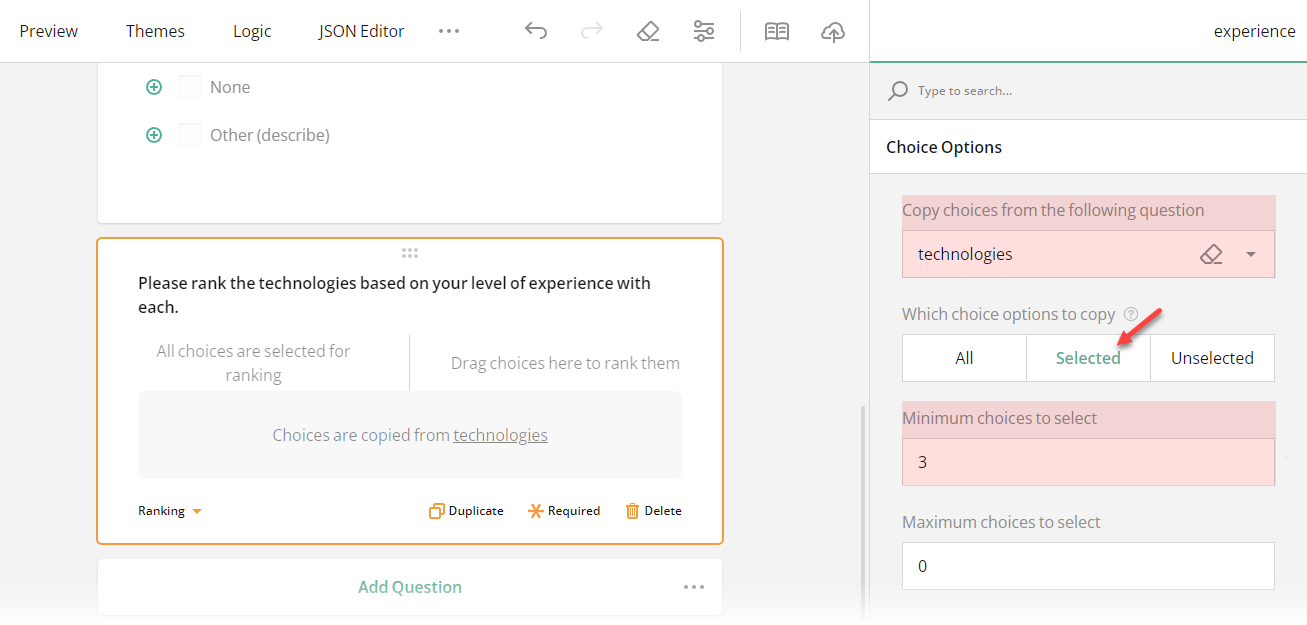Expand the technologies question dropdown
This screenshot has height=625, width=1307.
1249,254
